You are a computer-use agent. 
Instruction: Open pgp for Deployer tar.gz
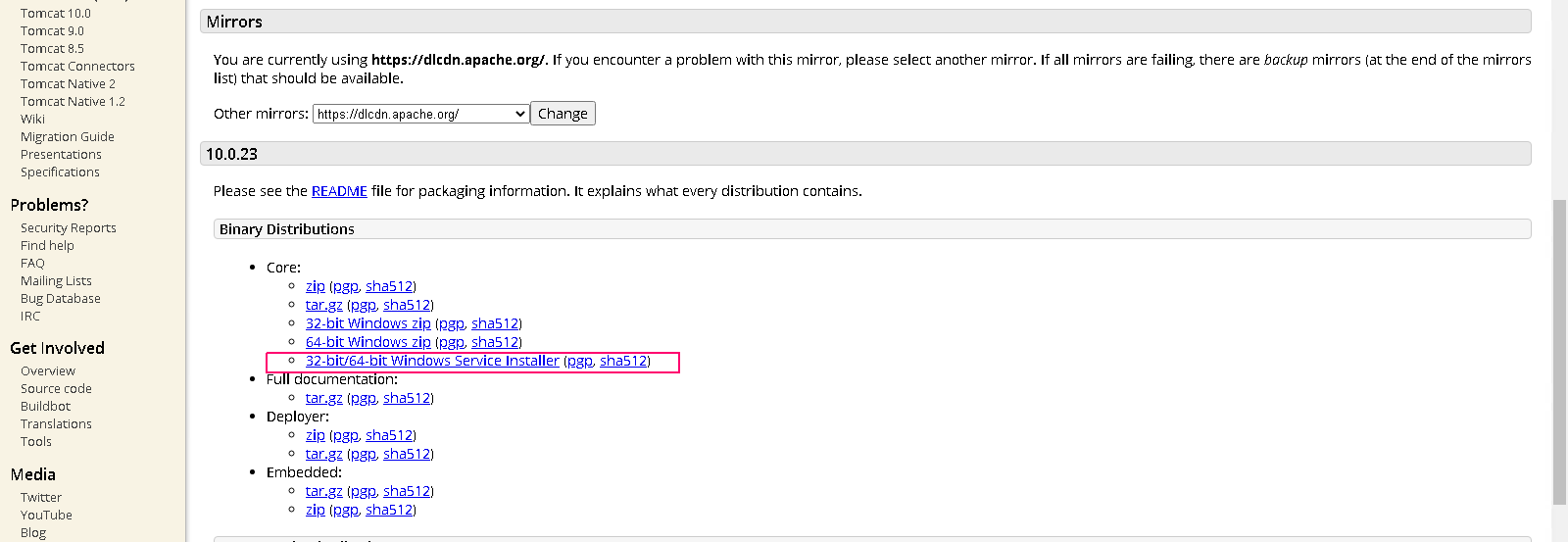363,454
